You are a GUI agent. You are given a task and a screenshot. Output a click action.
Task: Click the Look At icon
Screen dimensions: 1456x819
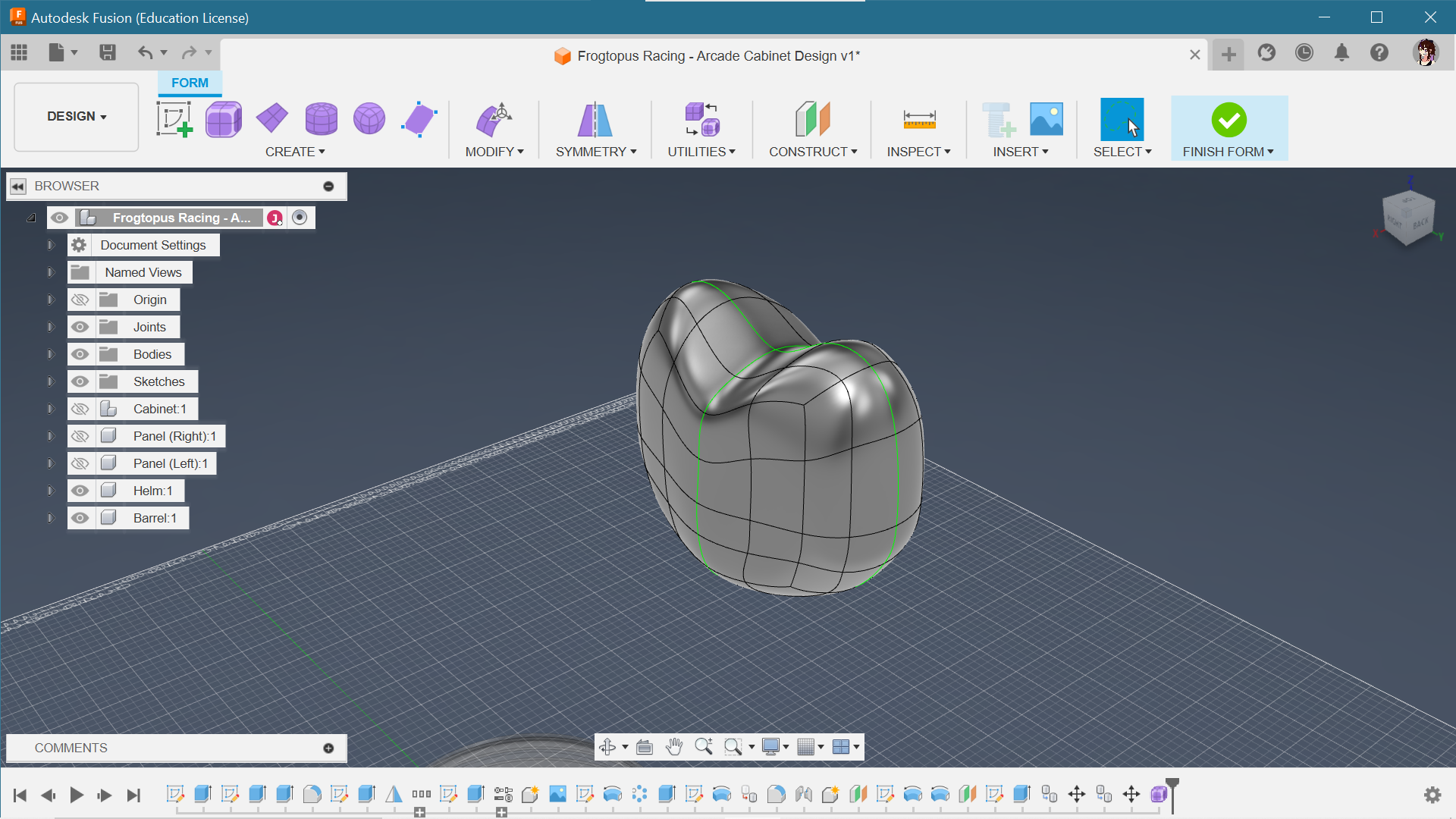(645, 747)
